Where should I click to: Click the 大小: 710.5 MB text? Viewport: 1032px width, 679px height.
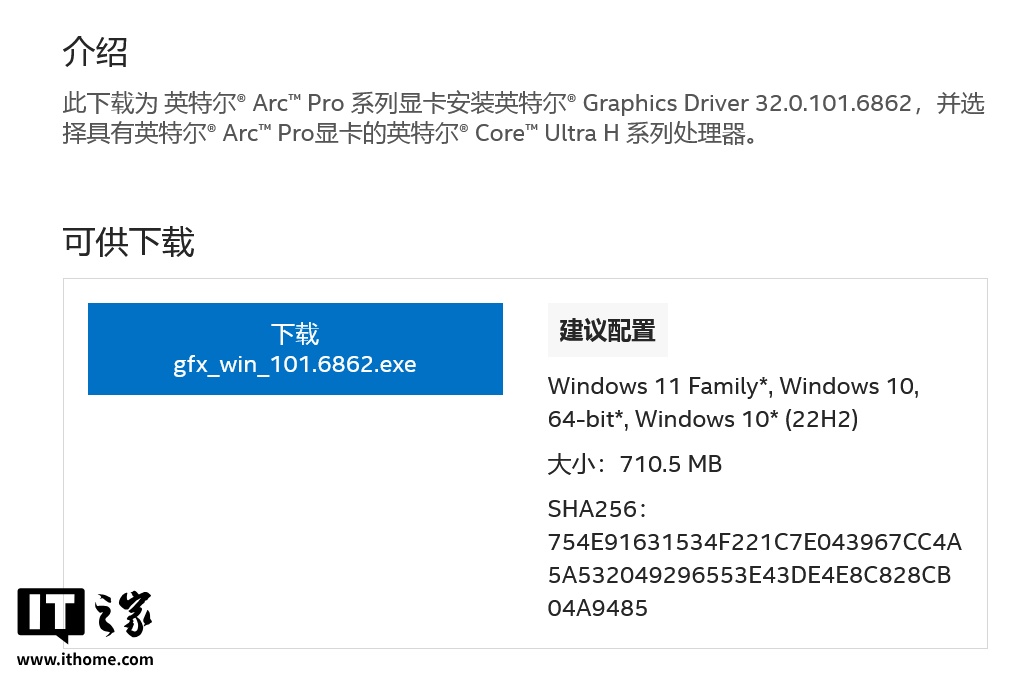[x=634, y=464]
